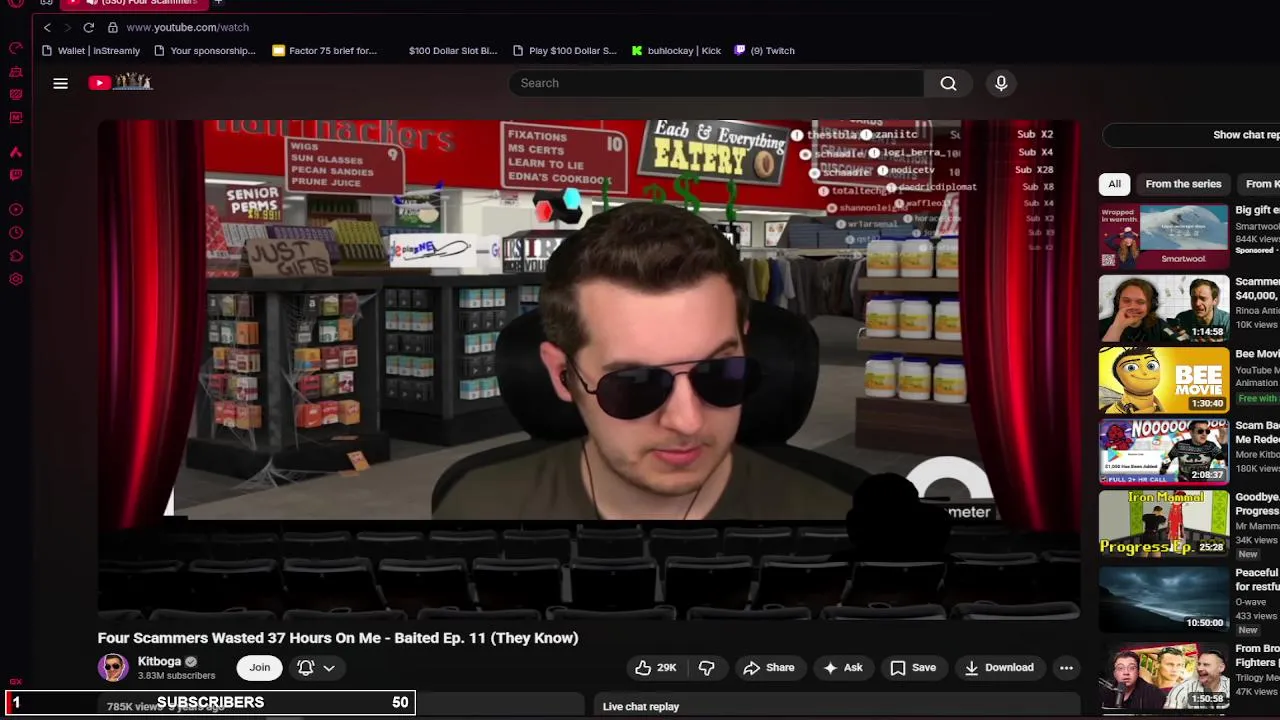Open the YouTube hamburger guide menu

[x=60, y=83]
